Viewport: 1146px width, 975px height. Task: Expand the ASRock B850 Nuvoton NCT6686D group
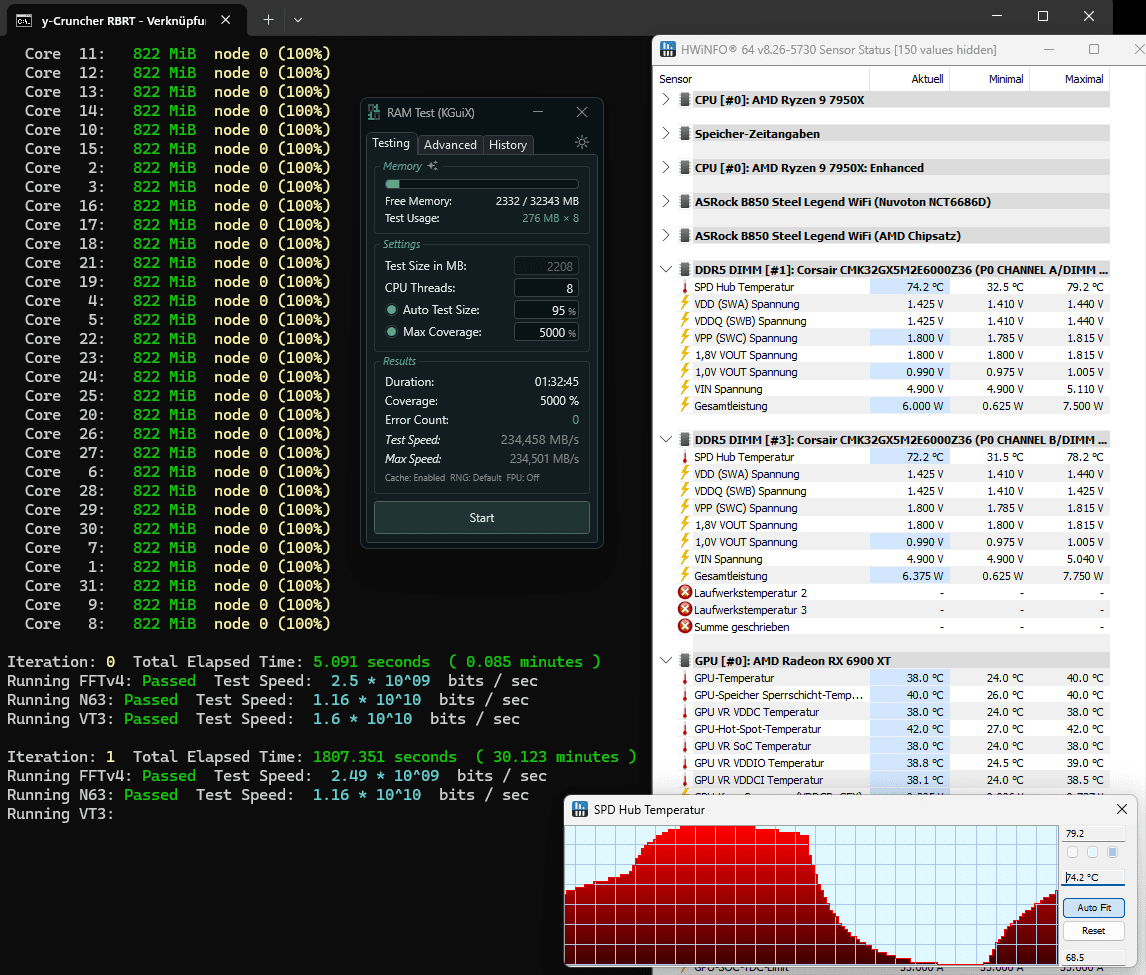coord(667,202)
